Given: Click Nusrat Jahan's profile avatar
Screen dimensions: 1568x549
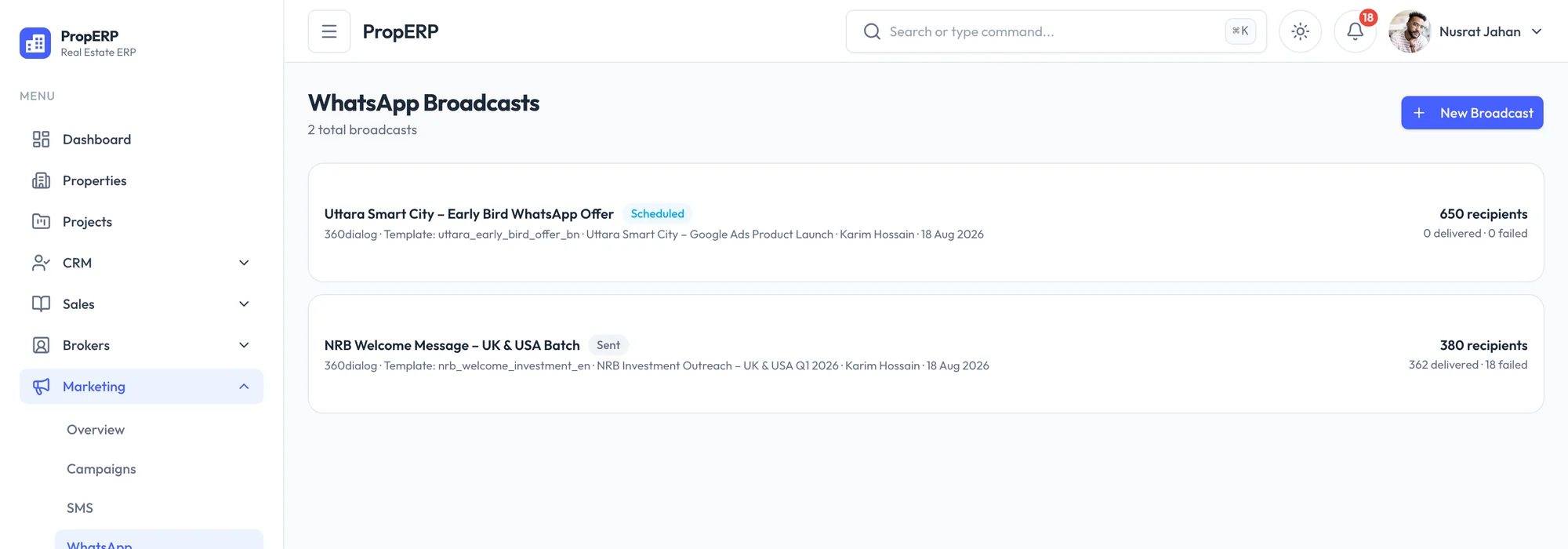Looking at the screenshot, I should pyautogui.click(x=1410, y=31).
